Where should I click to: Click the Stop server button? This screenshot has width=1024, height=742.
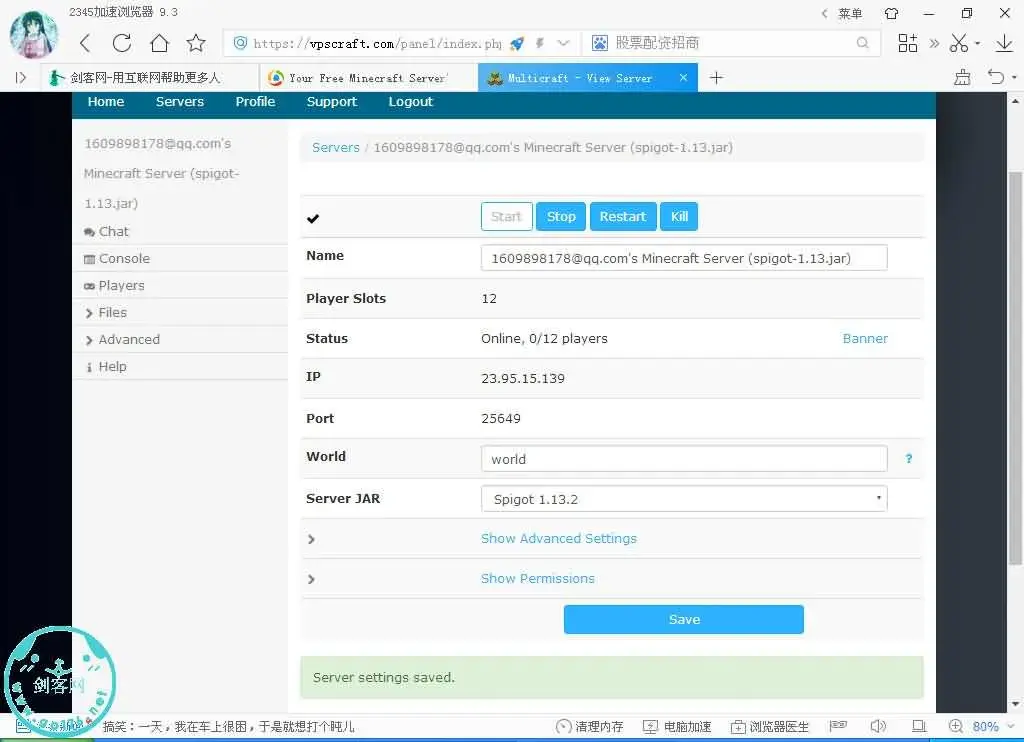(x=561, y=217)
